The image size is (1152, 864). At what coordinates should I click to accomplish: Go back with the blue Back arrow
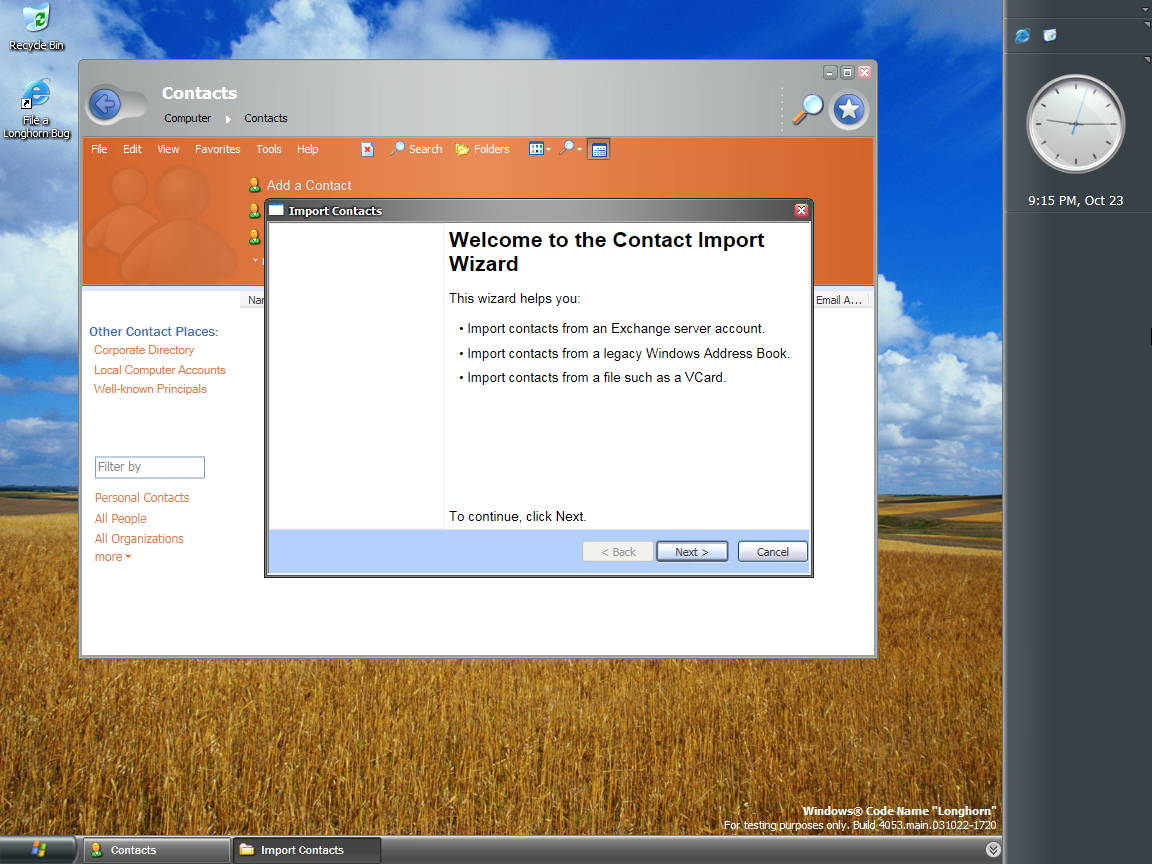[x=105, y=104]
